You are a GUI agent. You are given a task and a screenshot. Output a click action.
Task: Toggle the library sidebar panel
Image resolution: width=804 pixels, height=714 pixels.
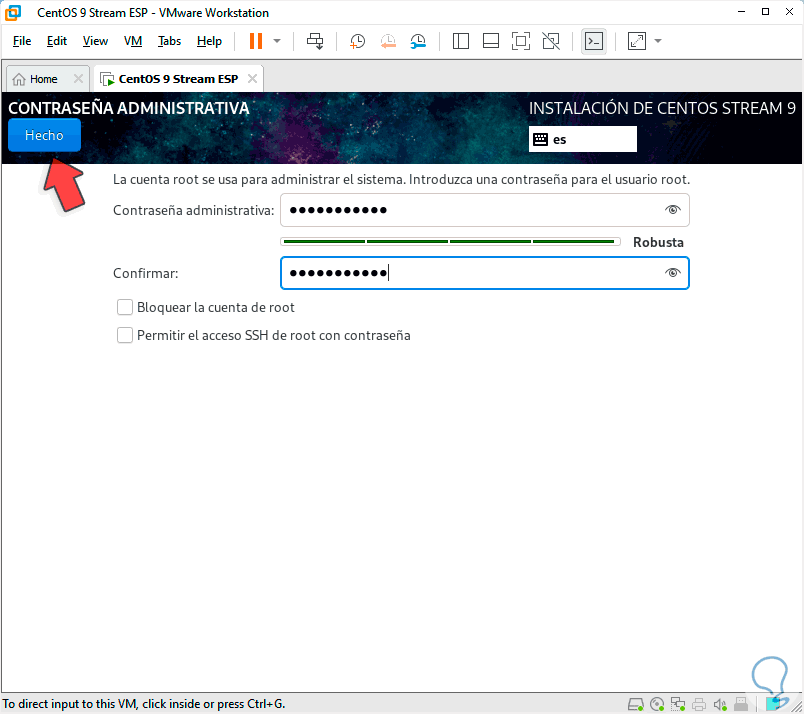tap(460, 41)
